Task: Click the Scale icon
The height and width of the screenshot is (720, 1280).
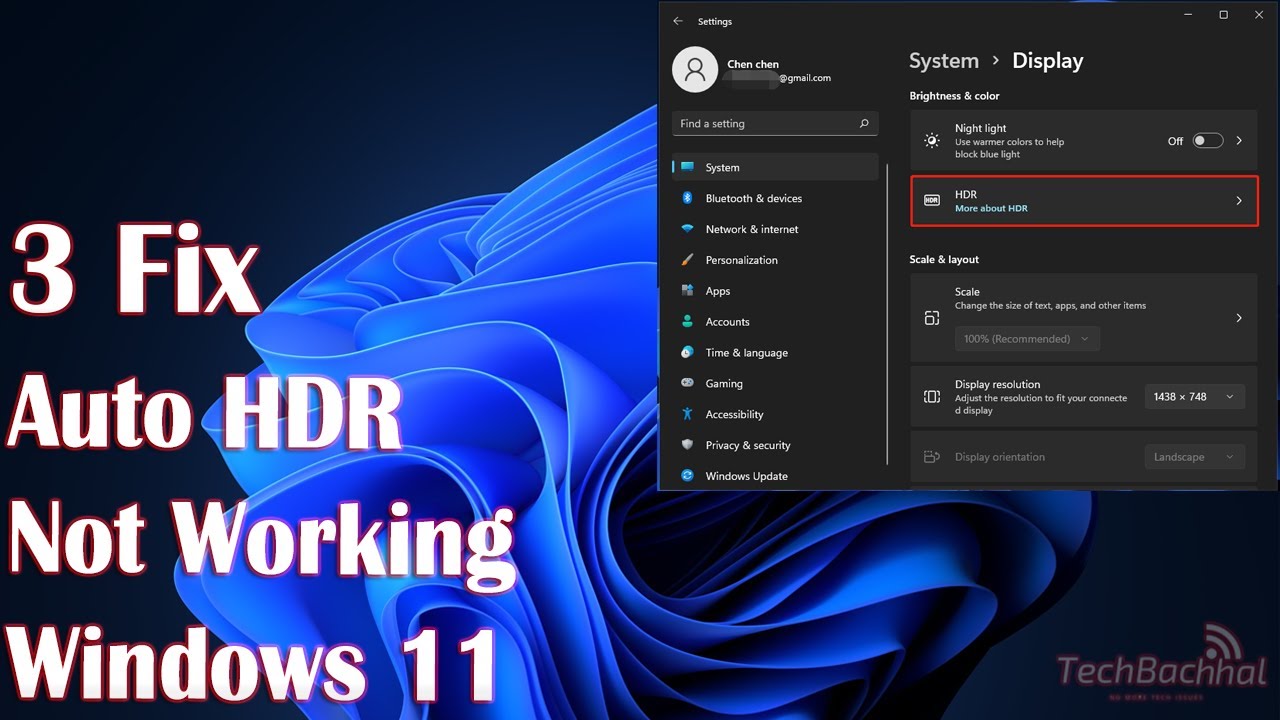Action: (x=932, y=318)
